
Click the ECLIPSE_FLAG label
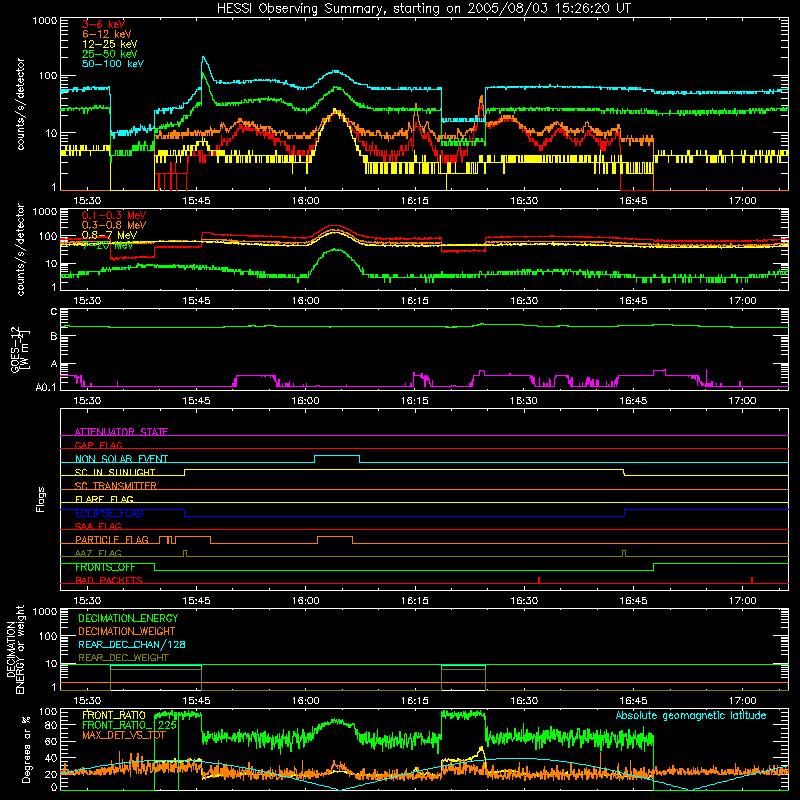pos(109,513)
